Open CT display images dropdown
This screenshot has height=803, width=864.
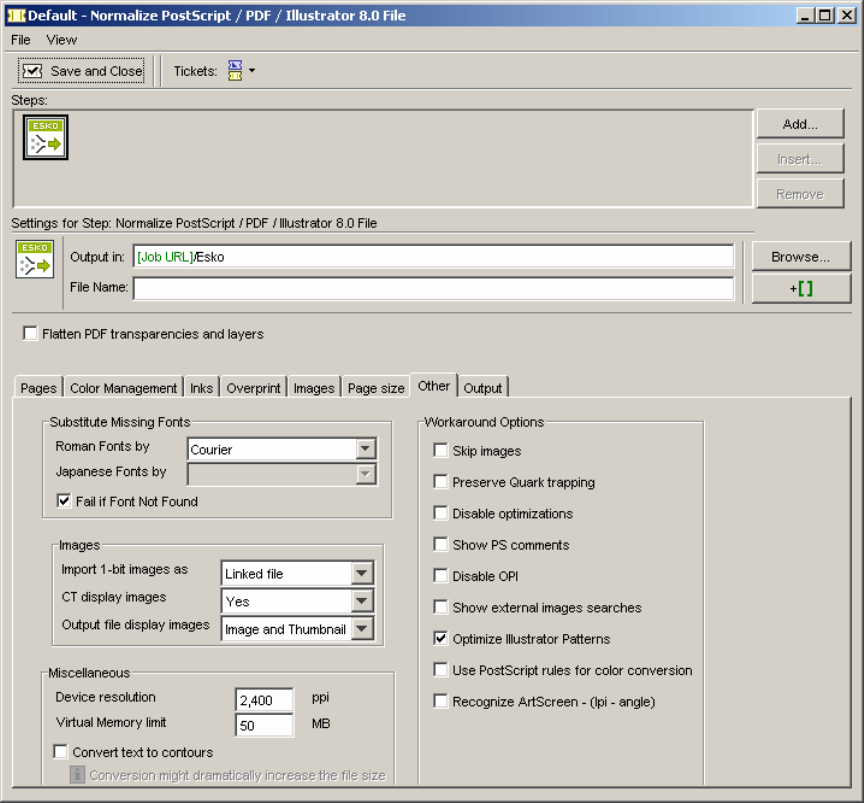361,601
